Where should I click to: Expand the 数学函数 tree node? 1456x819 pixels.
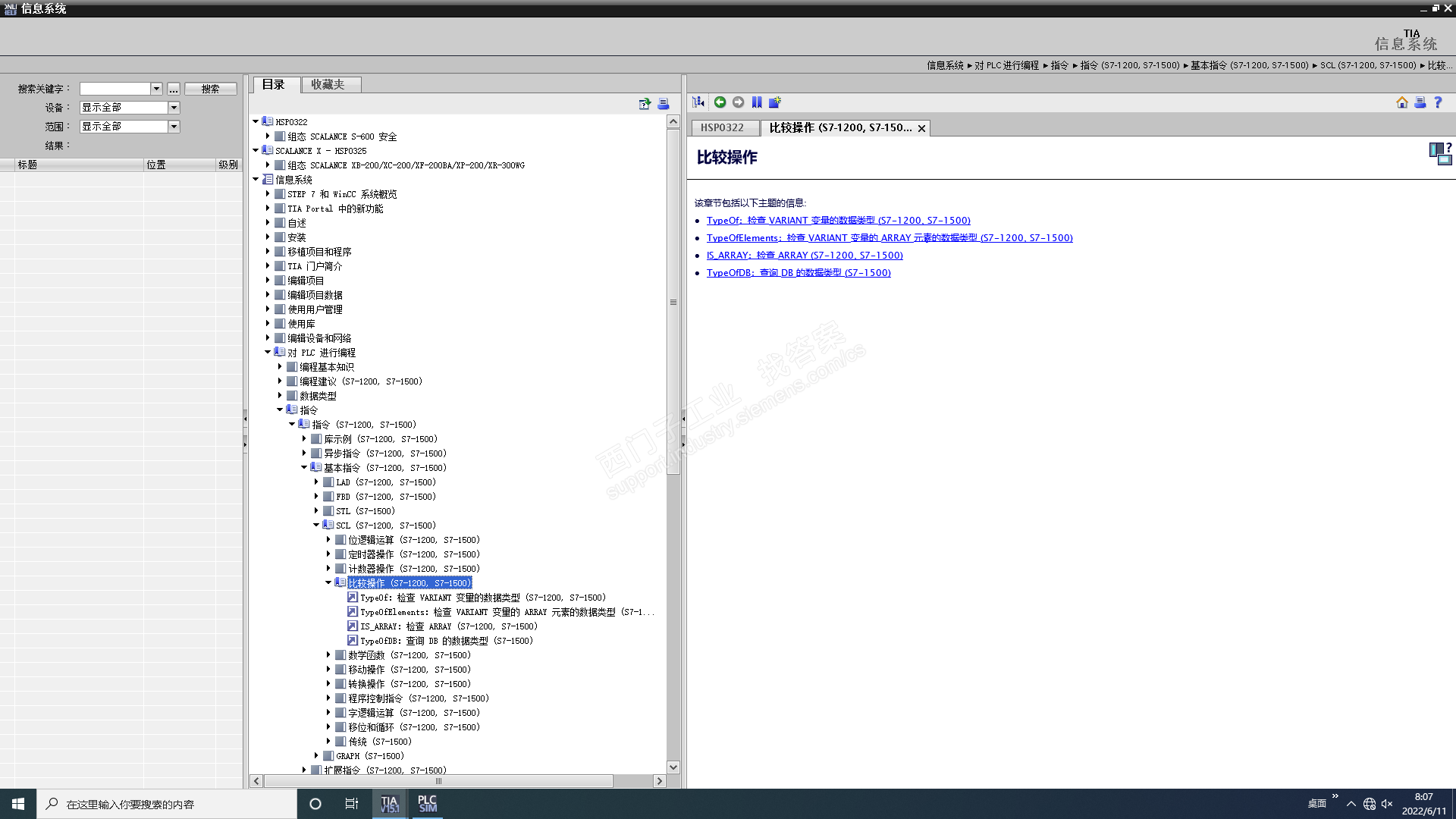(328, 655)
